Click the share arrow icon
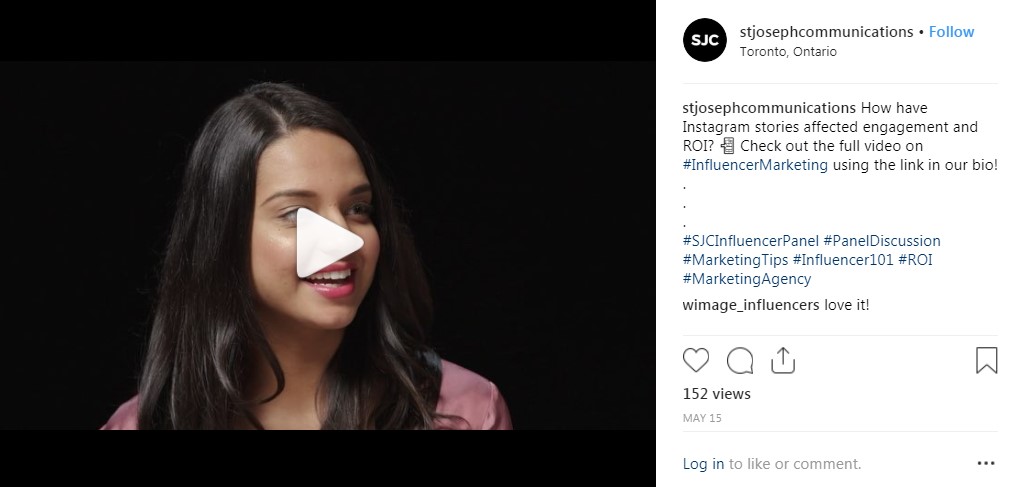This screenshot has width=1023, height=487. coord(782,360)
